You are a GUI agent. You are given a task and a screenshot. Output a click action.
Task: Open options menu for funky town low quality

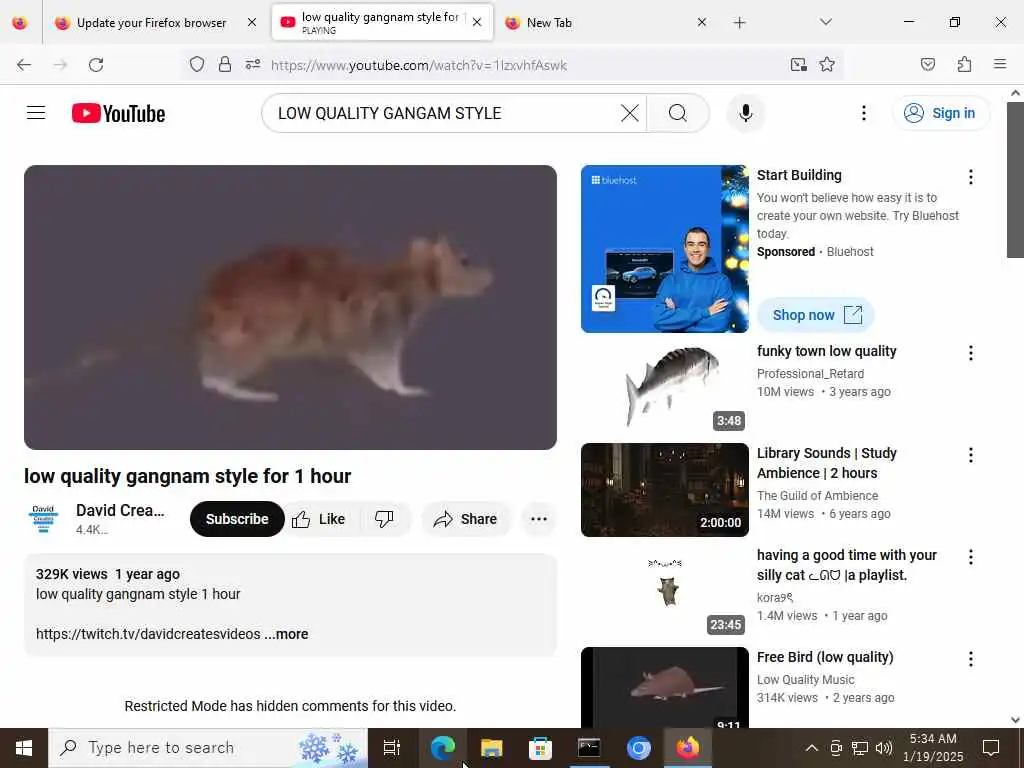tap(970, 353)
